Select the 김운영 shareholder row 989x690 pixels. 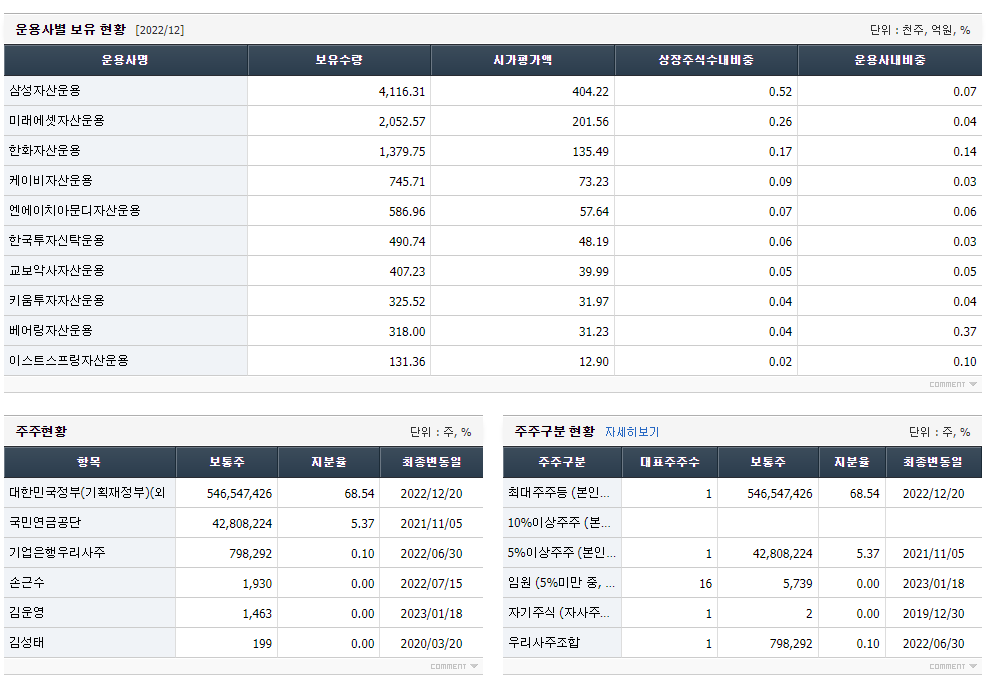click(243, 612)
